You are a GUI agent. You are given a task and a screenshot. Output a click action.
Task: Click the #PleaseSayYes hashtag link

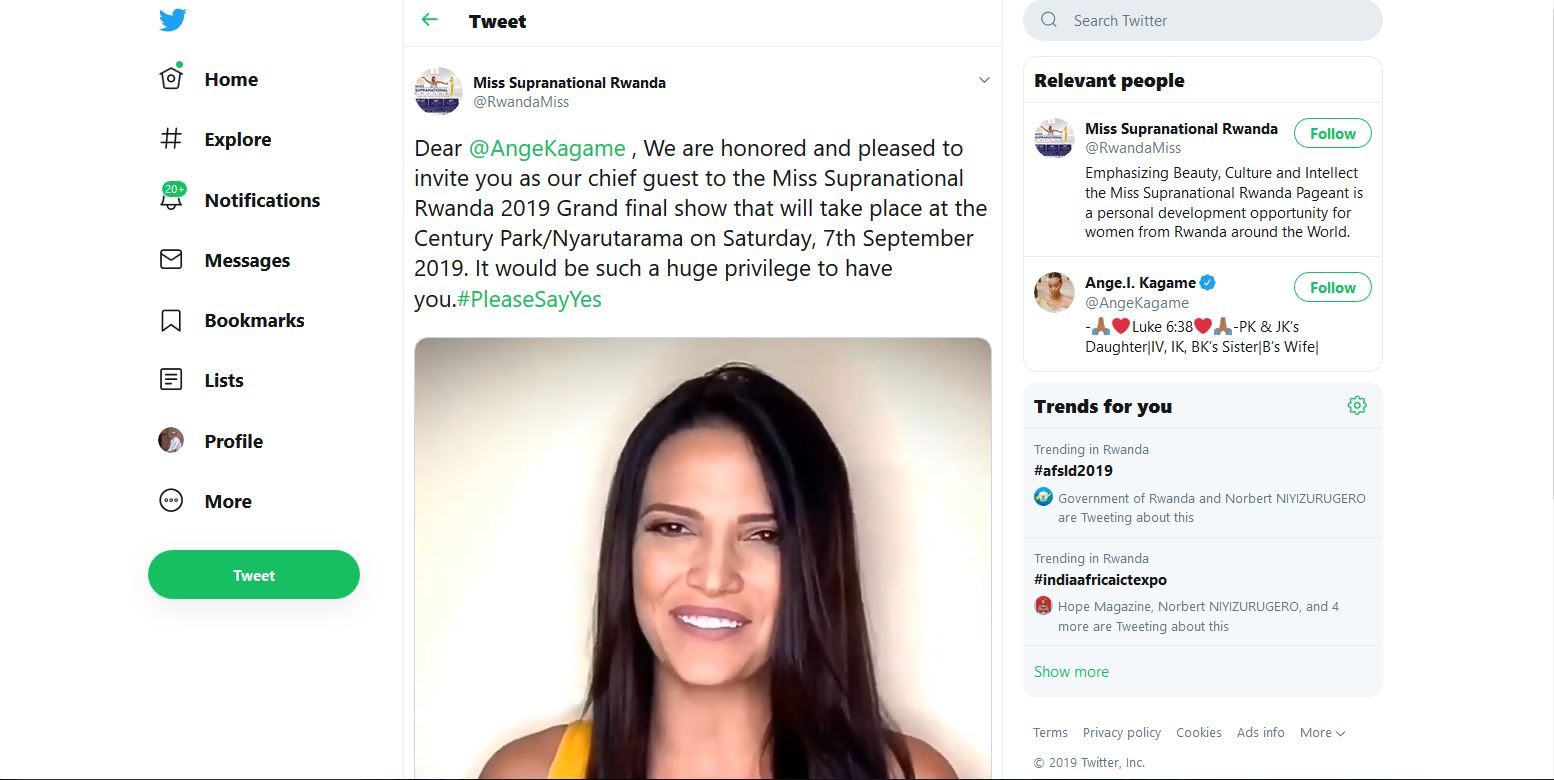pos(529,299)
